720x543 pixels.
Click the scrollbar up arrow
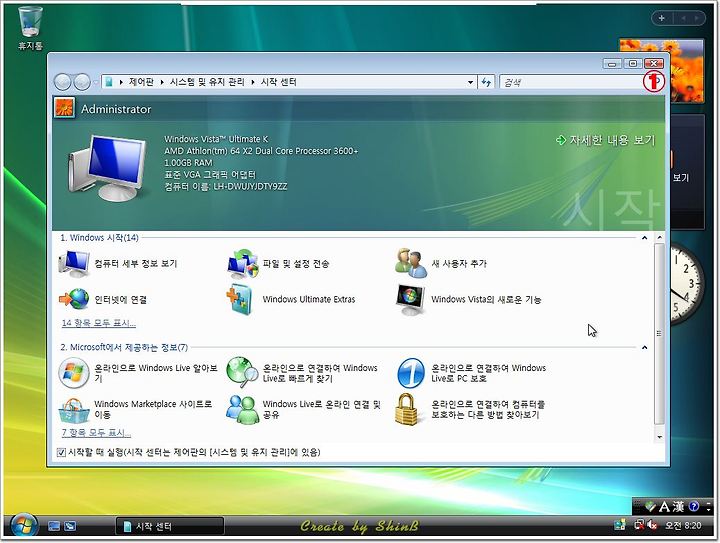click(x=659, y=238)
